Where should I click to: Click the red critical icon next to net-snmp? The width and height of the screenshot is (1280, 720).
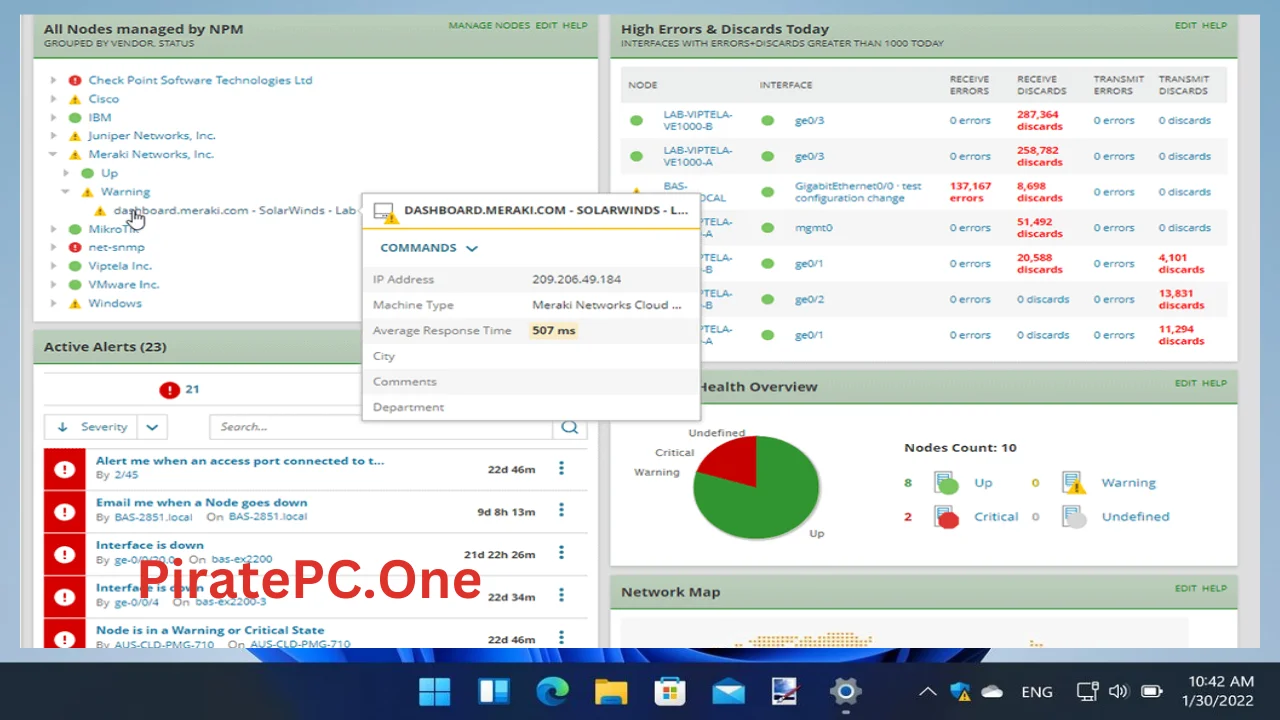[75, 247]
